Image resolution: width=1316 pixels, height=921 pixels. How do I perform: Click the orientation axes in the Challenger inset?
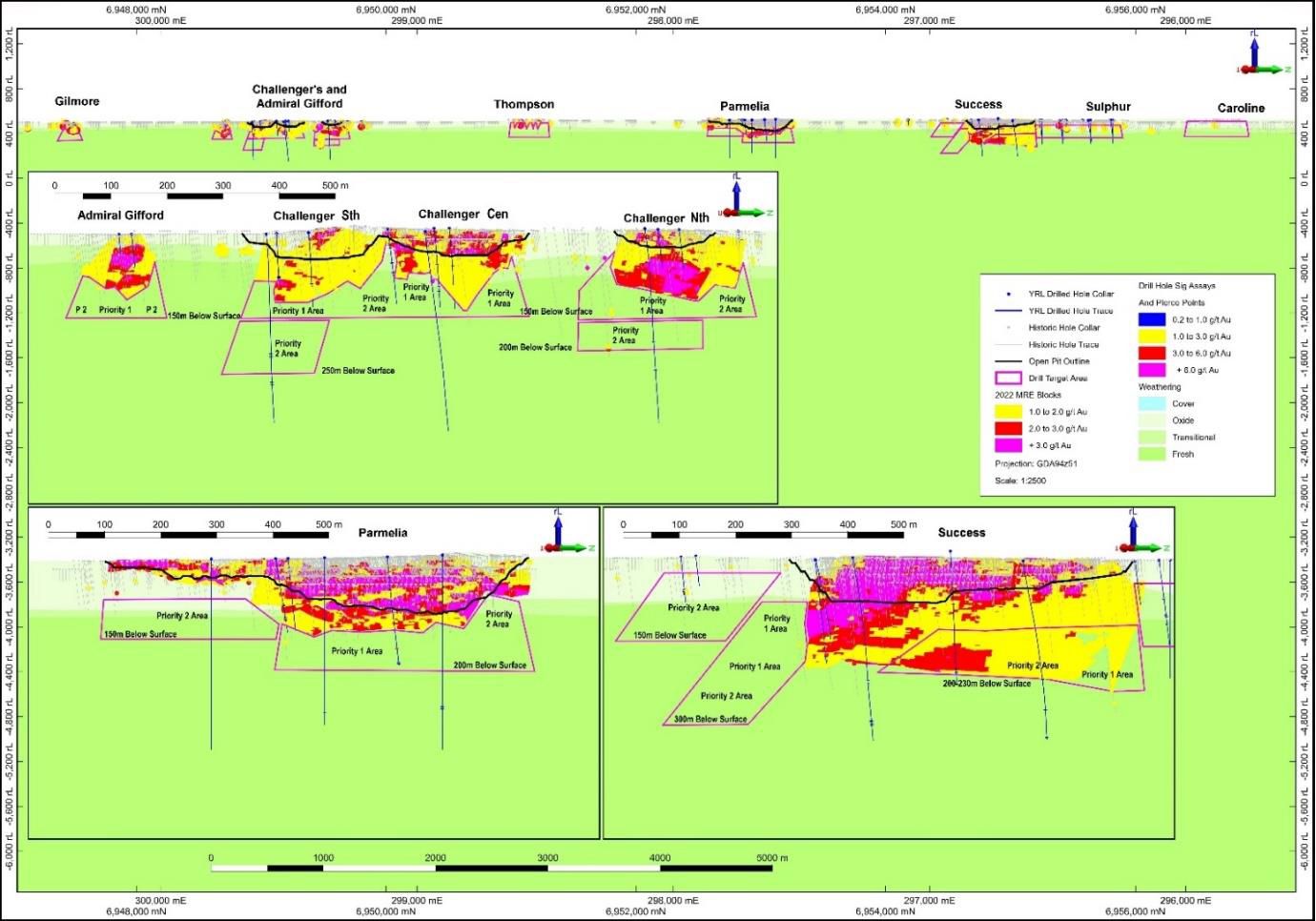(741, 198)
